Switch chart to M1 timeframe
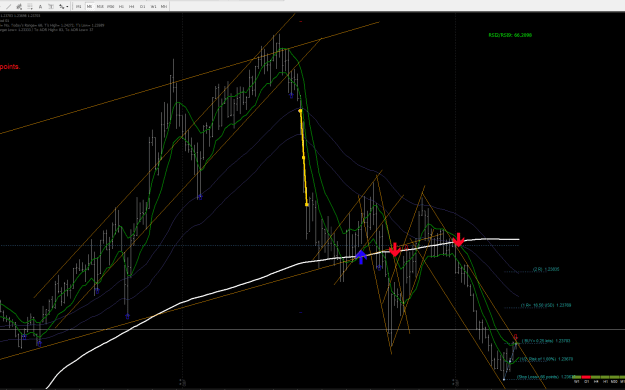The image size is (625, 390). 79,6
